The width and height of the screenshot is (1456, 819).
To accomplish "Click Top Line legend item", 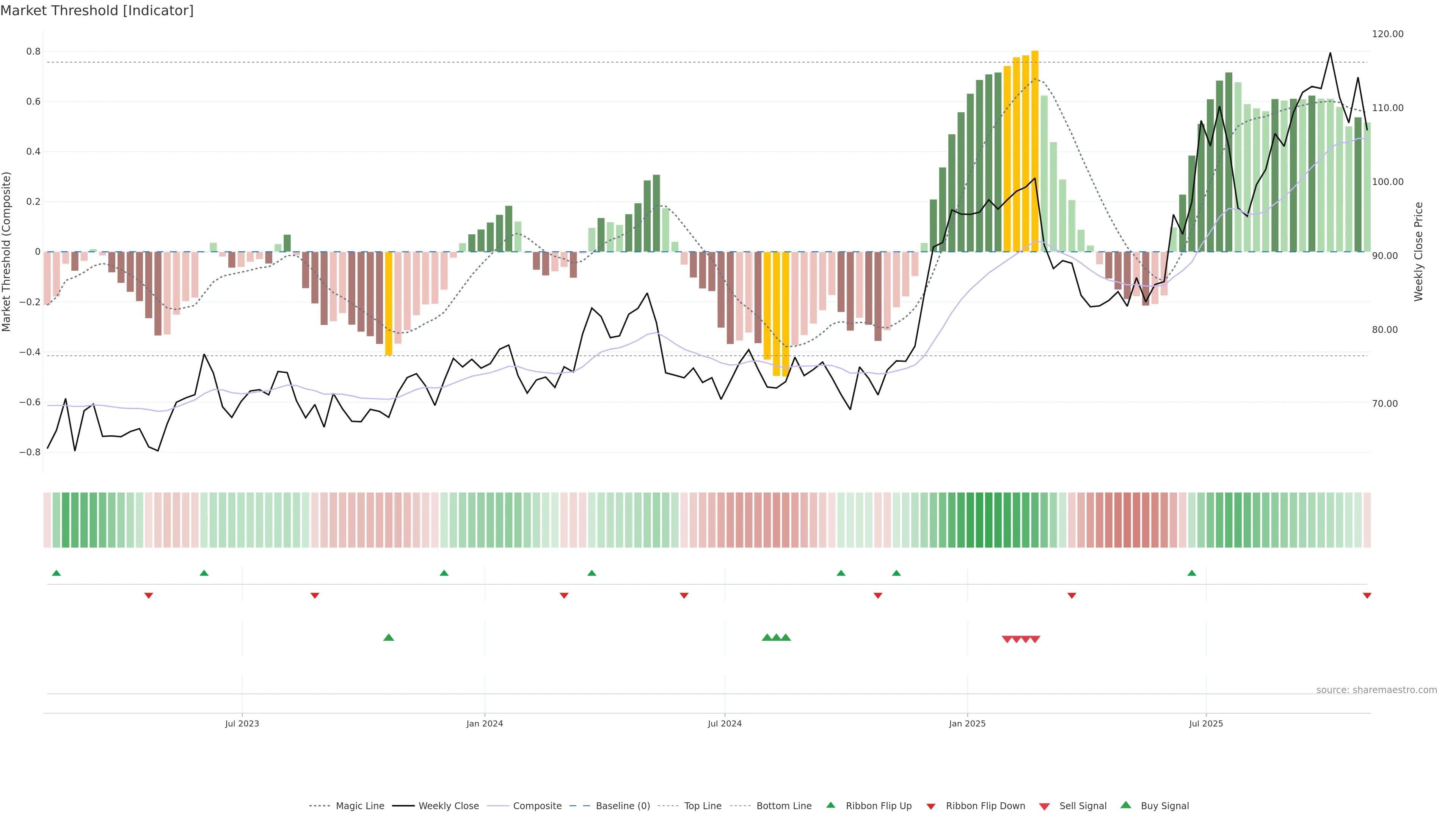I will [x=703, y=806].
